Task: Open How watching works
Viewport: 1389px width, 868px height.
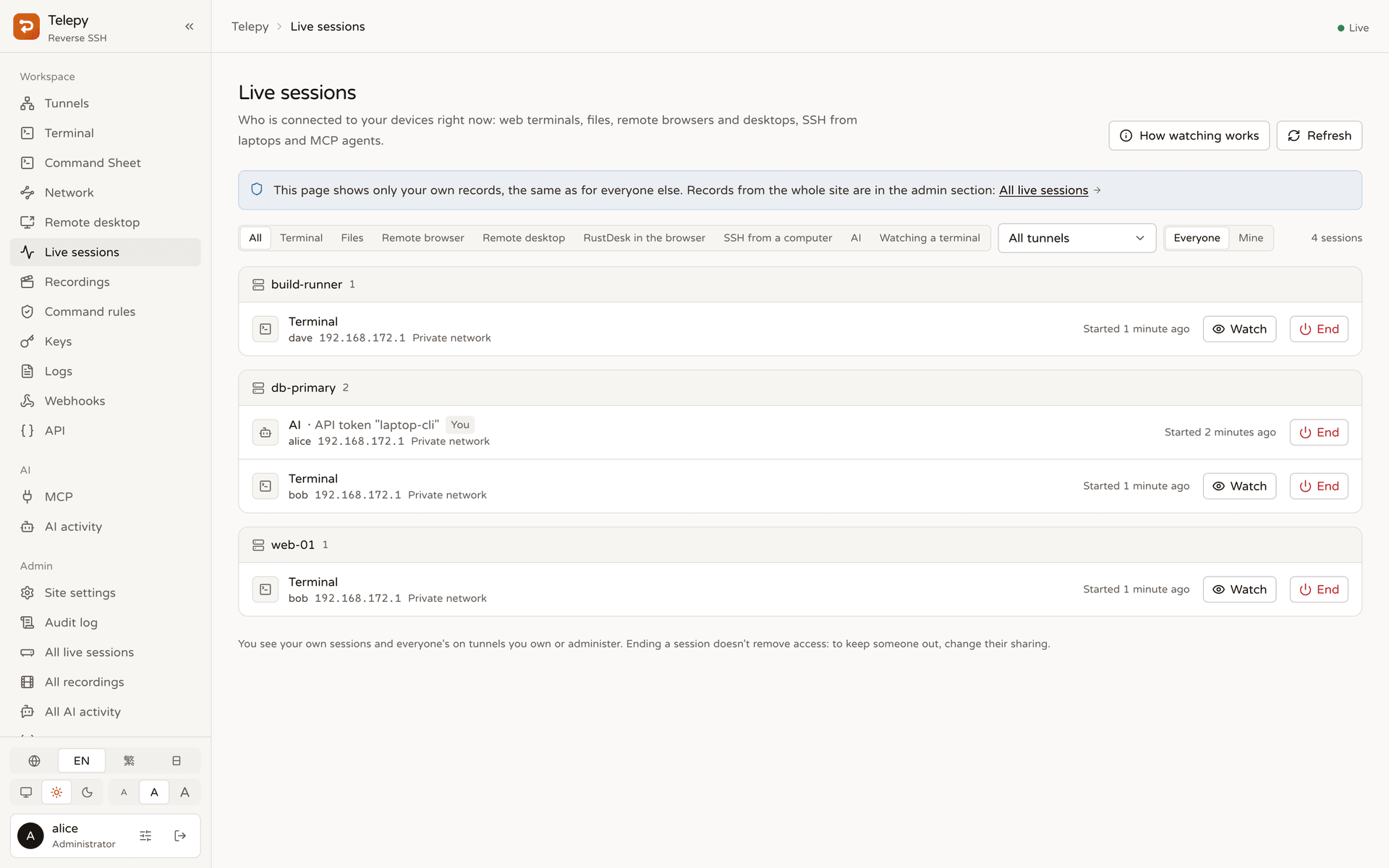Action: (1189, 135)
